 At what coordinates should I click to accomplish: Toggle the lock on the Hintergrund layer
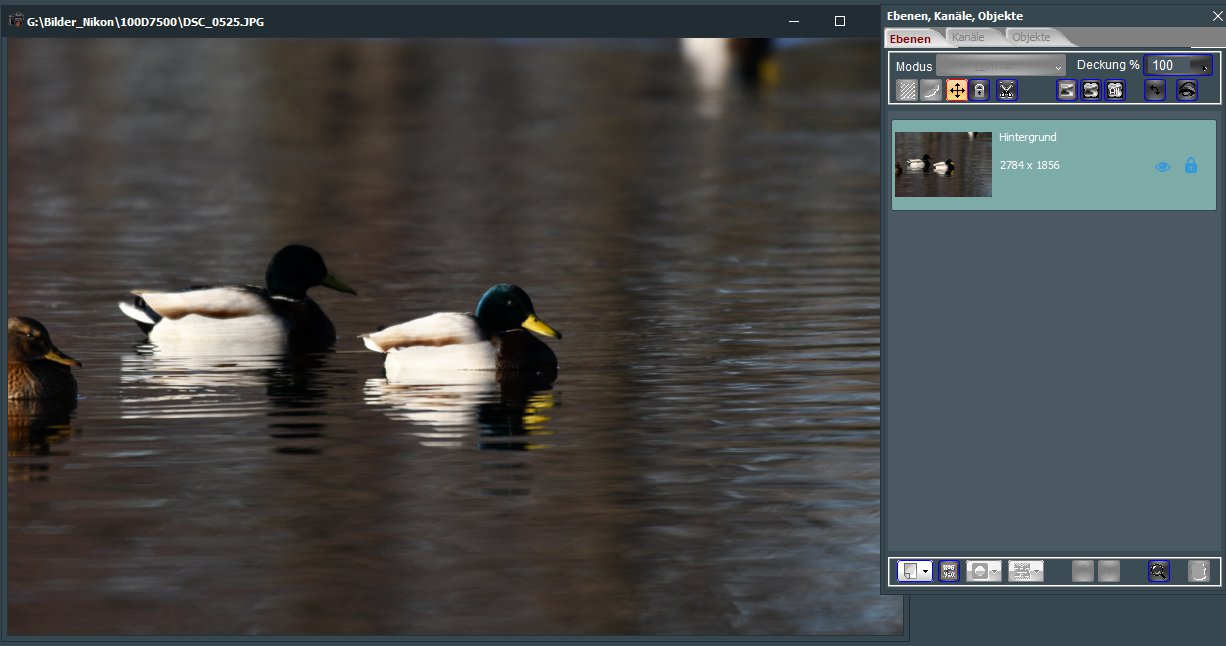1190,166
